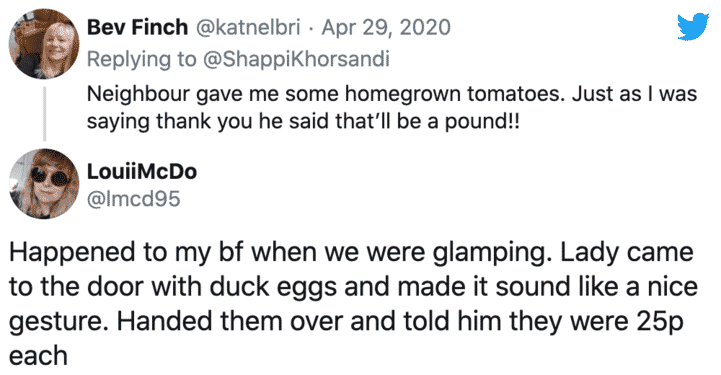Screen dimensions: 721x375
Task: Open LouiiMcDo's sunglasses profile picture
Action: [44, 183]
